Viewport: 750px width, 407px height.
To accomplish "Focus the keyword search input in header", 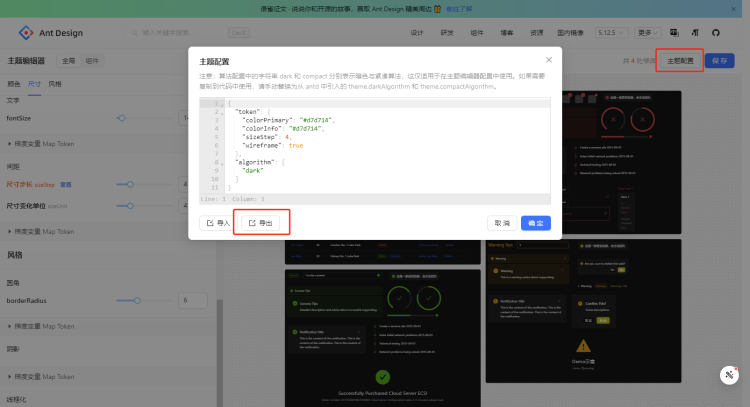I will click(x=182, y=33).
